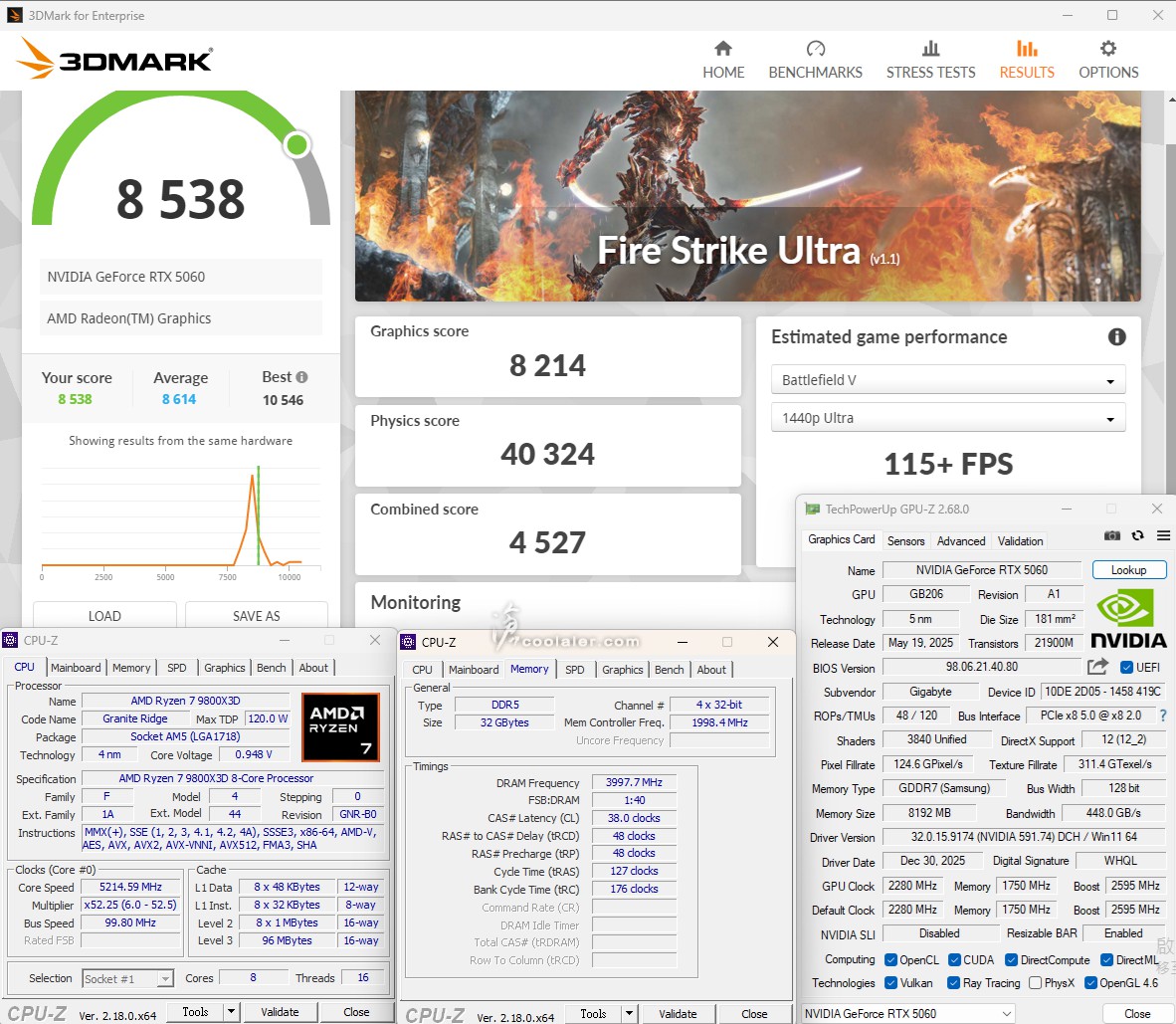Switch to the Sensors tab in GPU-Z
The height and width of the screenshot is (1024, 1176).
(x=905, y=541)
